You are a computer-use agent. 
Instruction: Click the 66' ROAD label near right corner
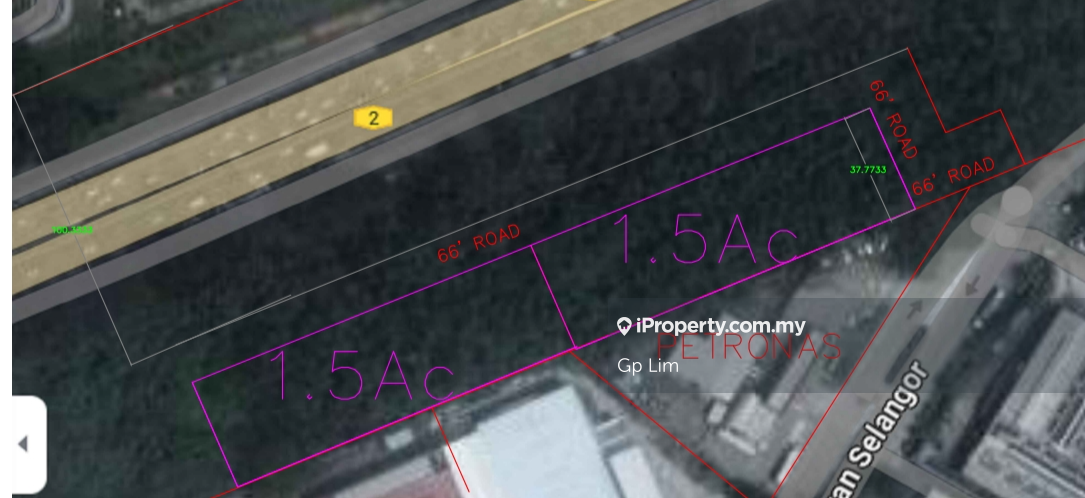[x=954, y=176]
